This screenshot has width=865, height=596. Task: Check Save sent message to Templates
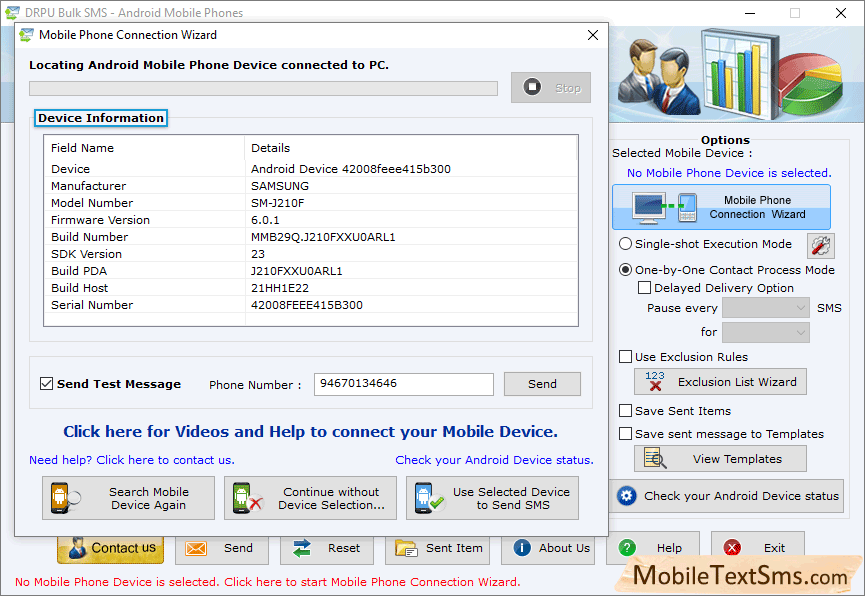pyautogui.click(x=625, y=434)
